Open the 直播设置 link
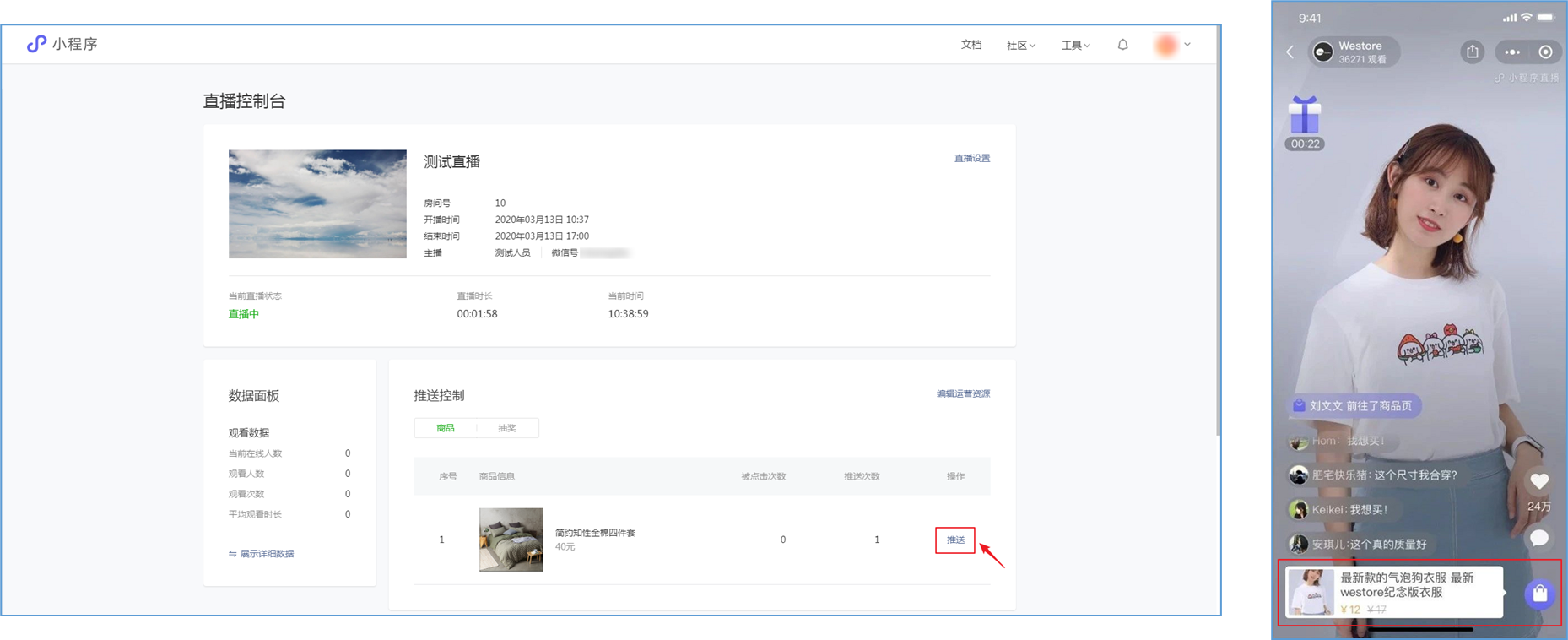This screenshot has width=1568, height=640. 972,158
